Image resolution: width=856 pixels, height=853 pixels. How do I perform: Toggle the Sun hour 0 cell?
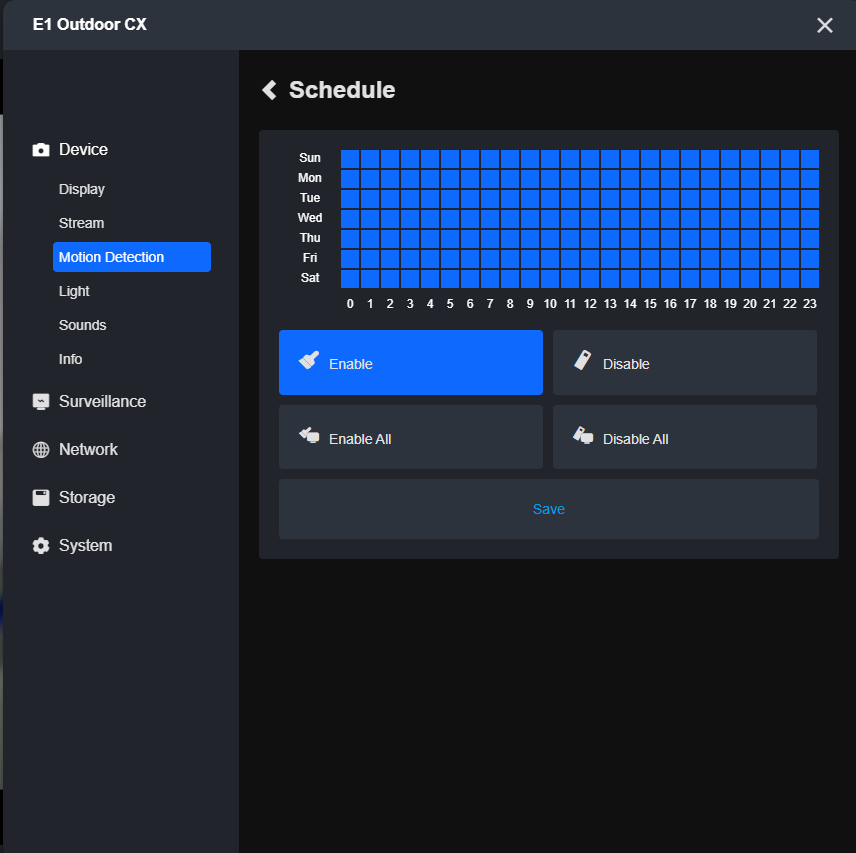350,159
